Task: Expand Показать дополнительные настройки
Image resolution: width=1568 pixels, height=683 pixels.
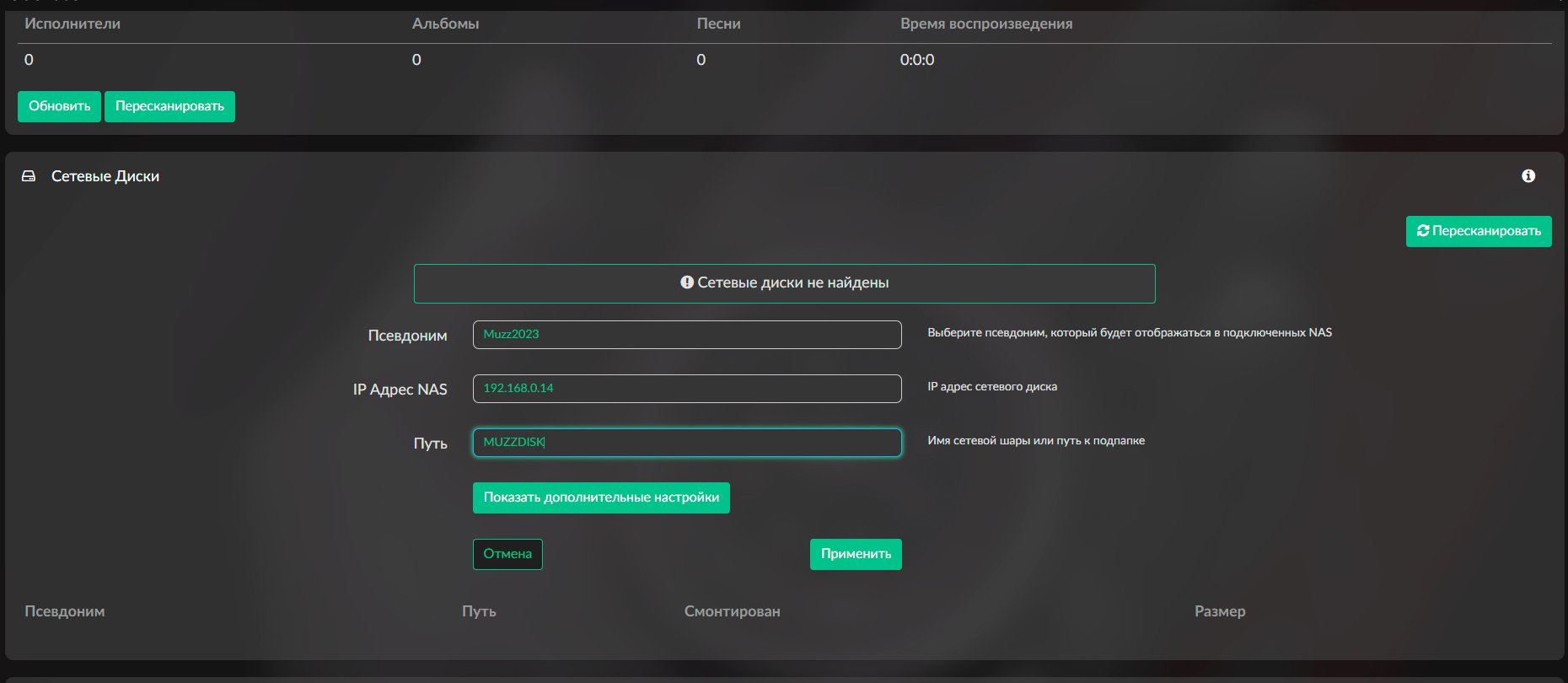Action: (600, 497)
